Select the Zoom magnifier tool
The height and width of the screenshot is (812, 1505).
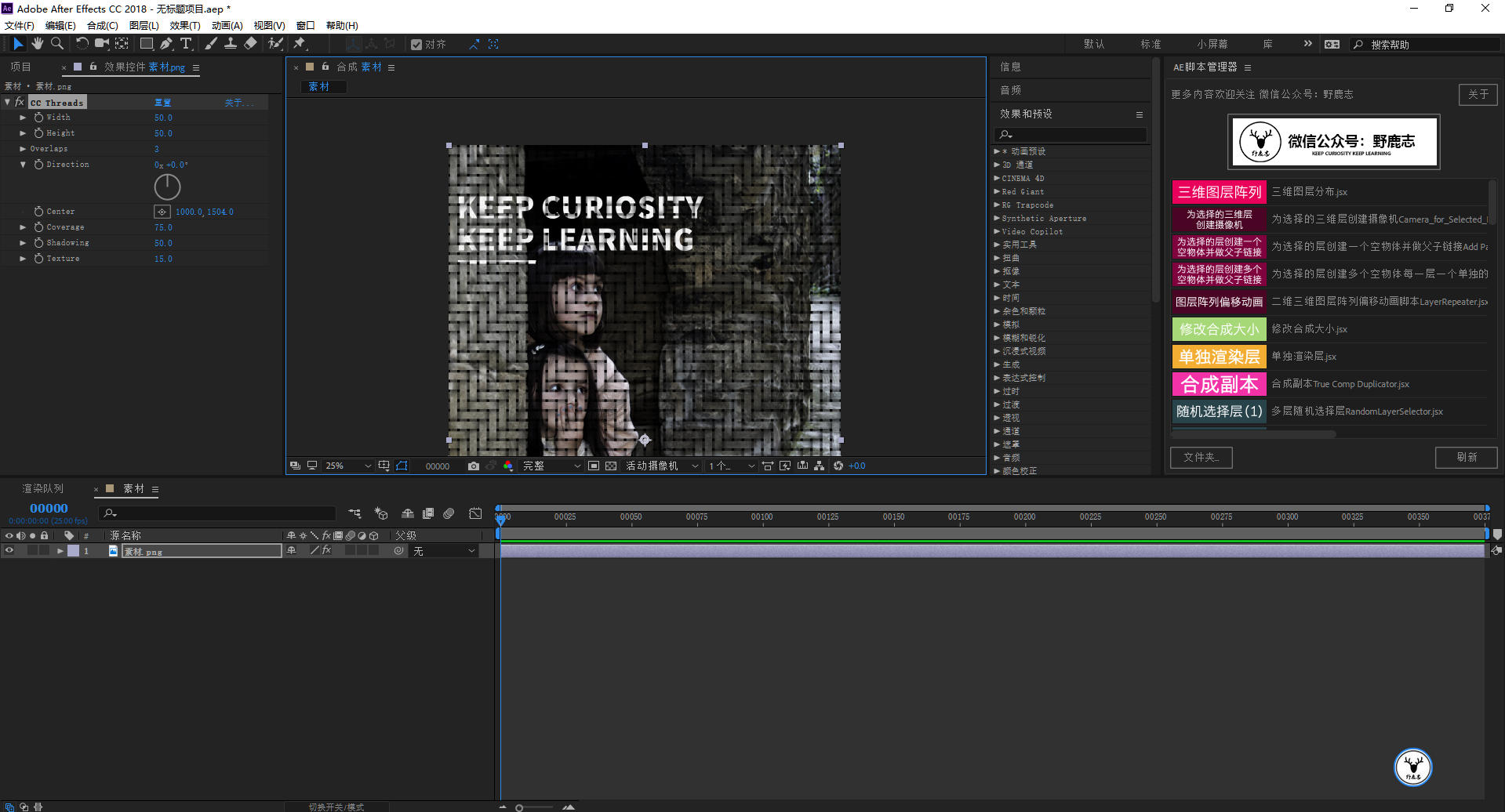click(57, 44)
